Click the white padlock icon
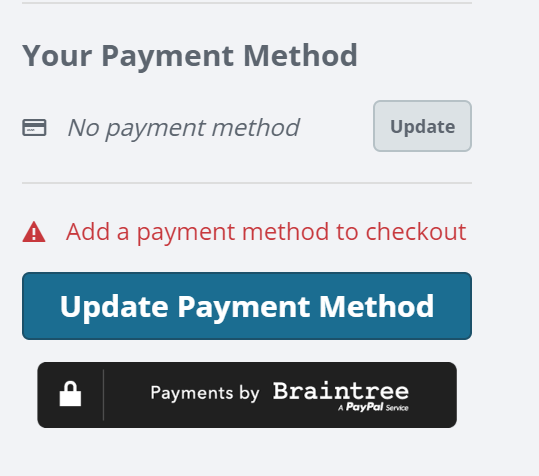 tap(70, 394)
